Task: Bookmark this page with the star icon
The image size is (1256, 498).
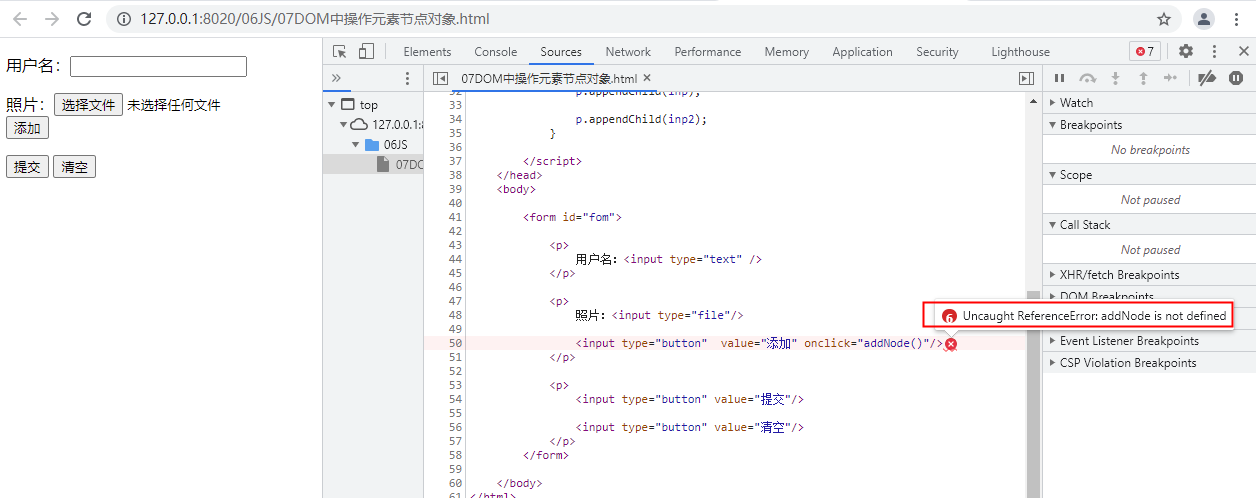Action: pyautogui.click(x=1164, y=19)
